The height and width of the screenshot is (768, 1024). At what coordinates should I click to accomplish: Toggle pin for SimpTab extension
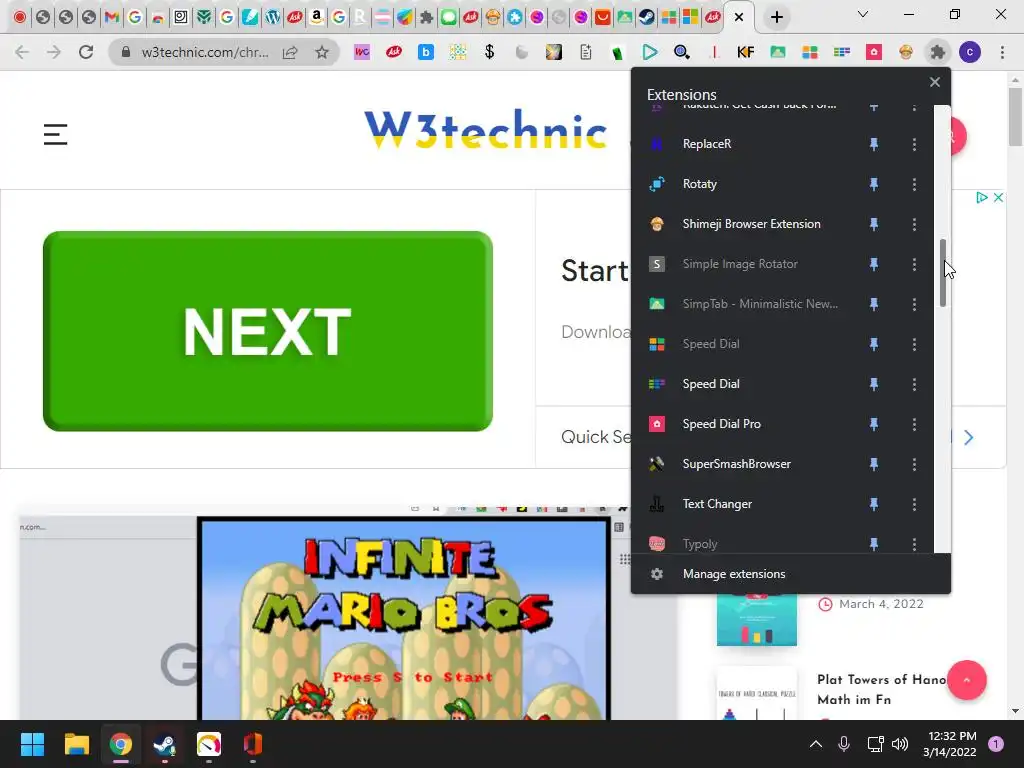[874, 304]
